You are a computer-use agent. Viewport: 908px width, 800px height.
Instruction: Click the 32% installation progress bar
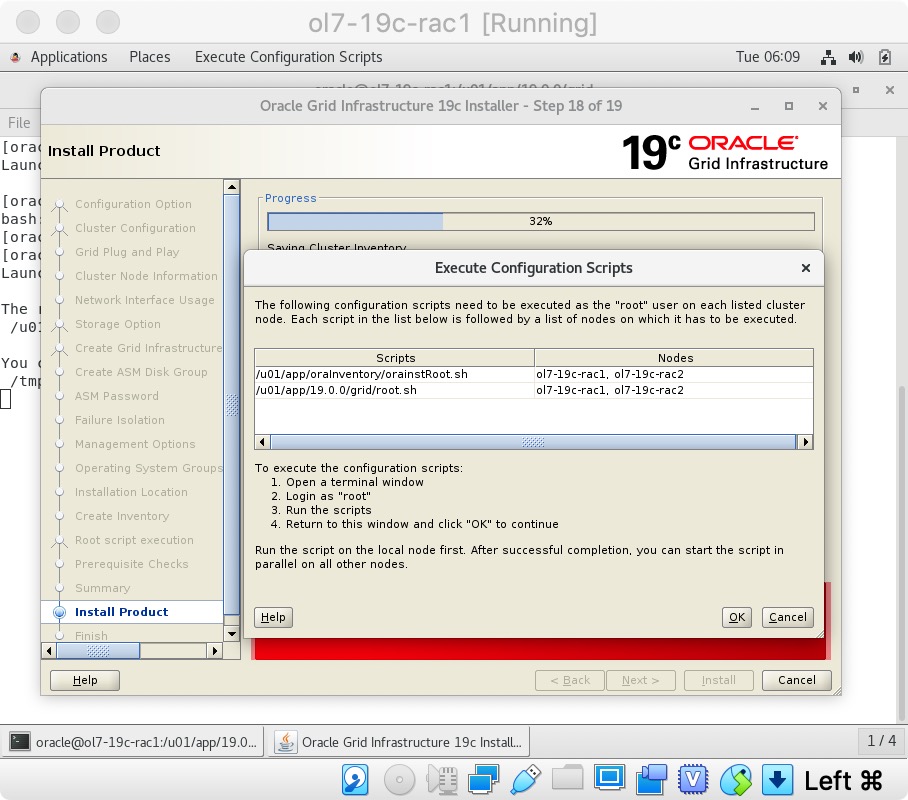point(541,221)
